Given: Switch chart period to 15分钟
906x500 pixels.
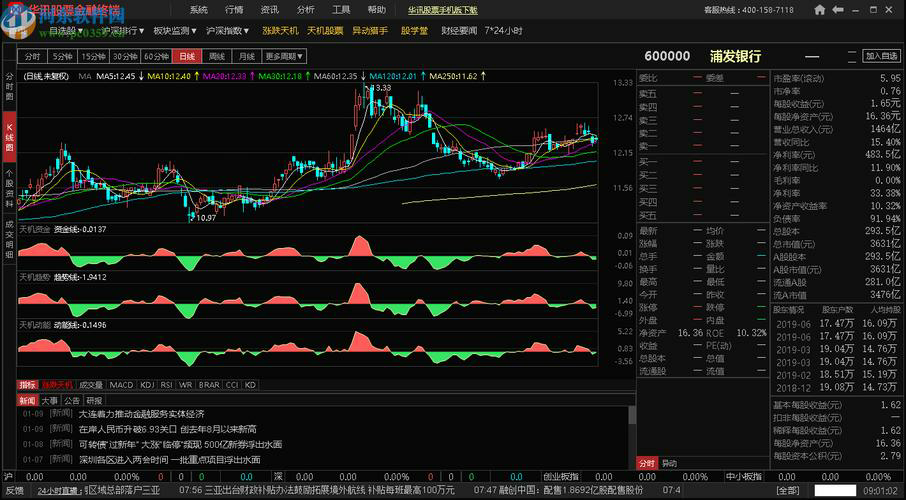Looking at the screenshot, I should coord(94,57).
